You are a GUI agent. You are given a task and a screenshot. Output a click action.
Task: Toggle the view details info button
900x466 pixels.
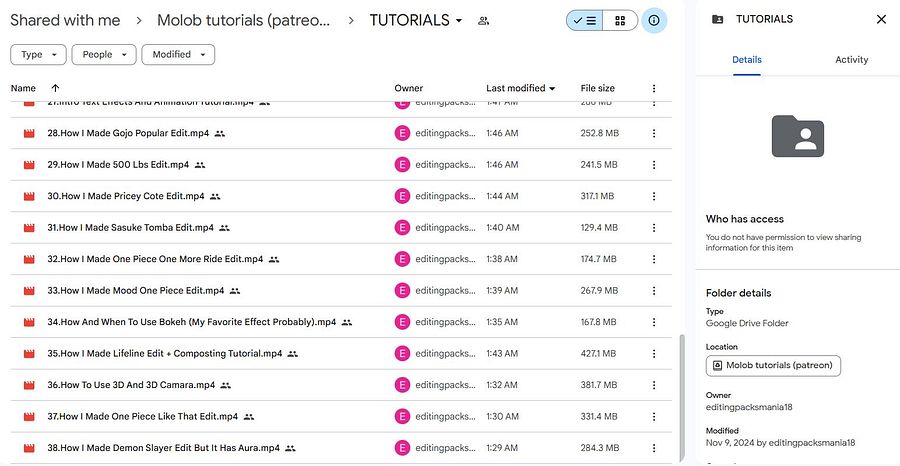coord(654,21)
